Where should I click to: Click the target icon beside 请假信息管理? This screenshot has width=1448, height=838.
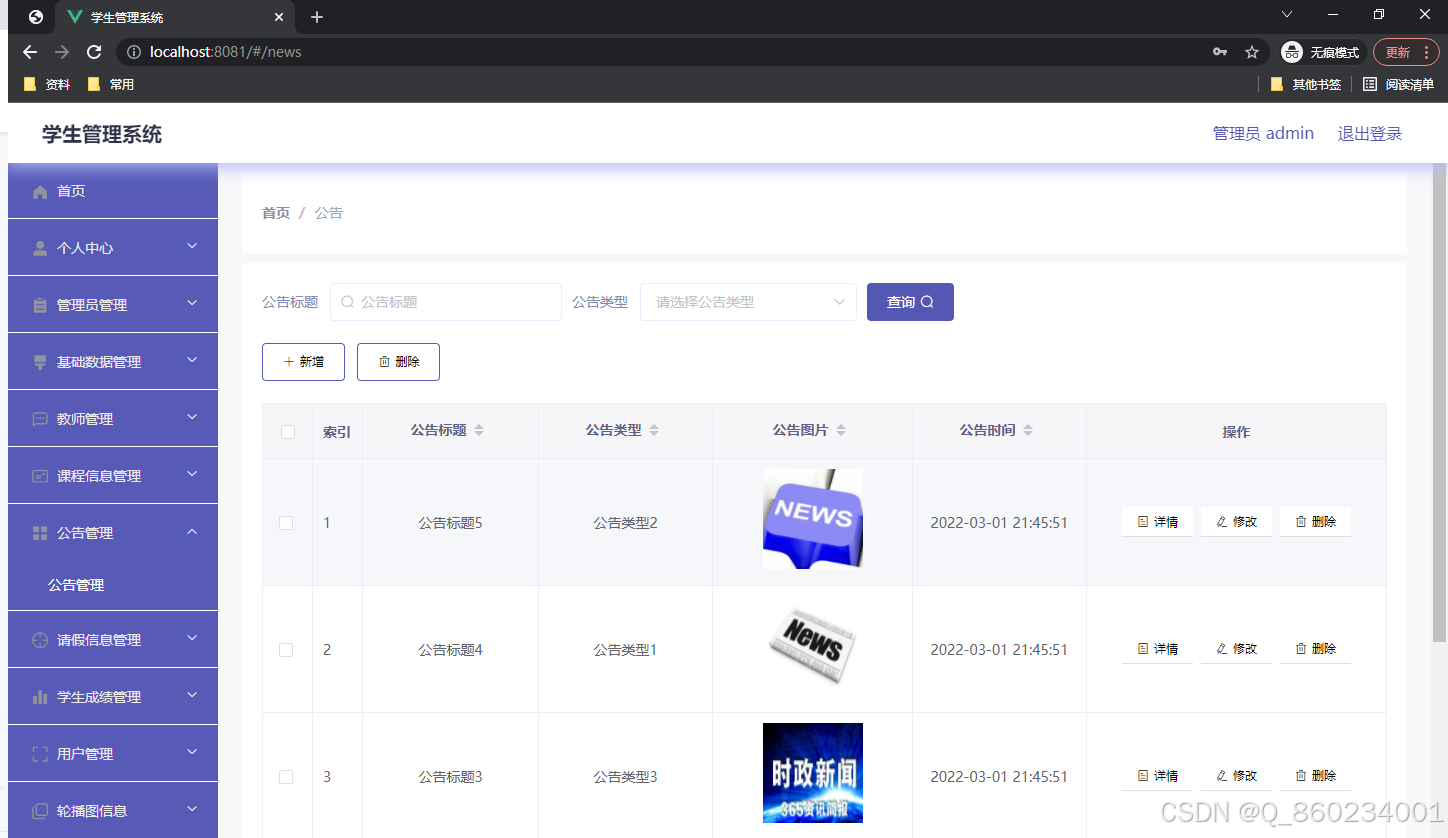pos(40,640)
